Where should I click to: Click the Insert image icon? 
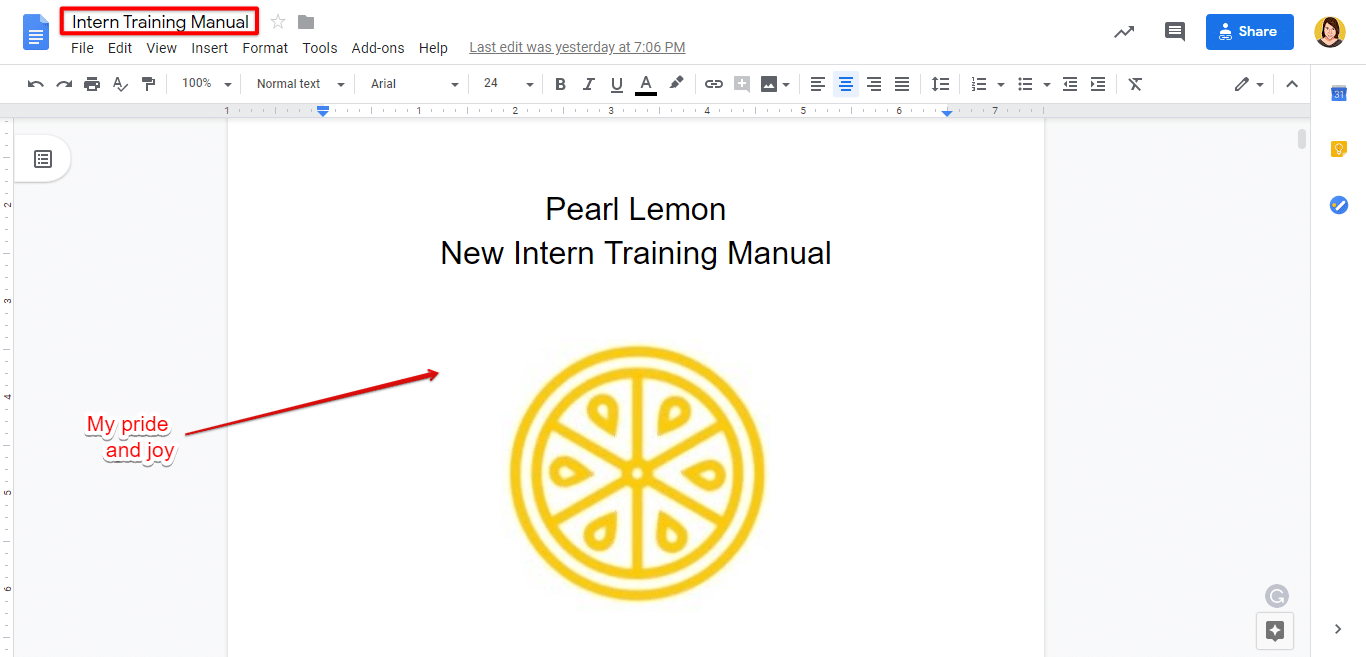pyautogui.click(x=769, y=84)
